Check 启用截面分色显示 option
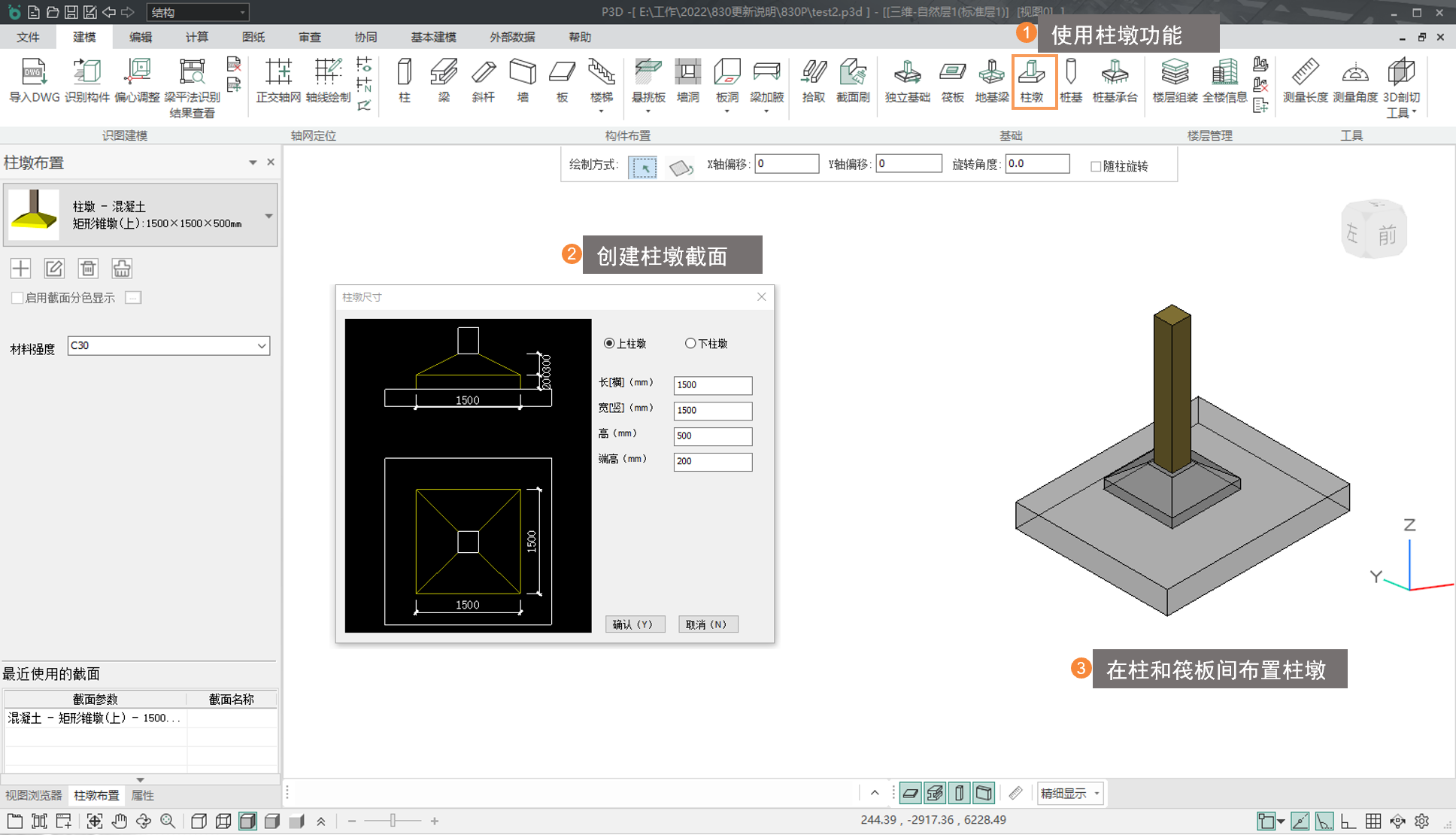The width and height of the screenshot is (1456, 835). tap(17, 298)
